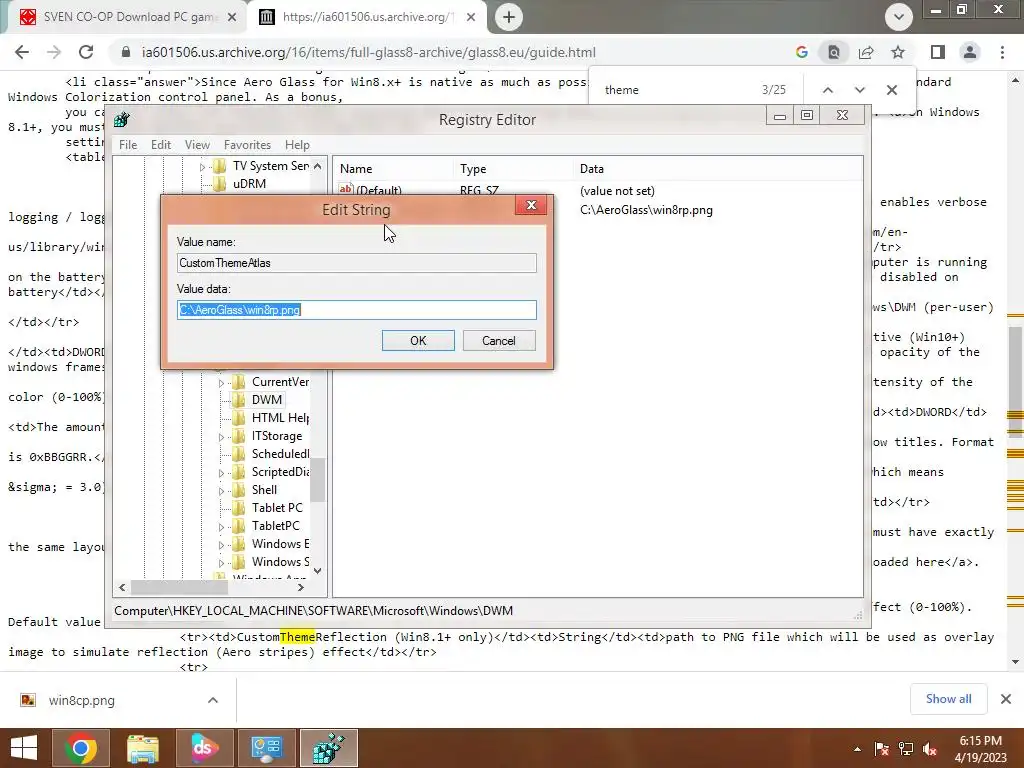The height and width of the screenshot is (768, 1024).
Task: Open Registry Editor View menu
Action: click(197, 145)
